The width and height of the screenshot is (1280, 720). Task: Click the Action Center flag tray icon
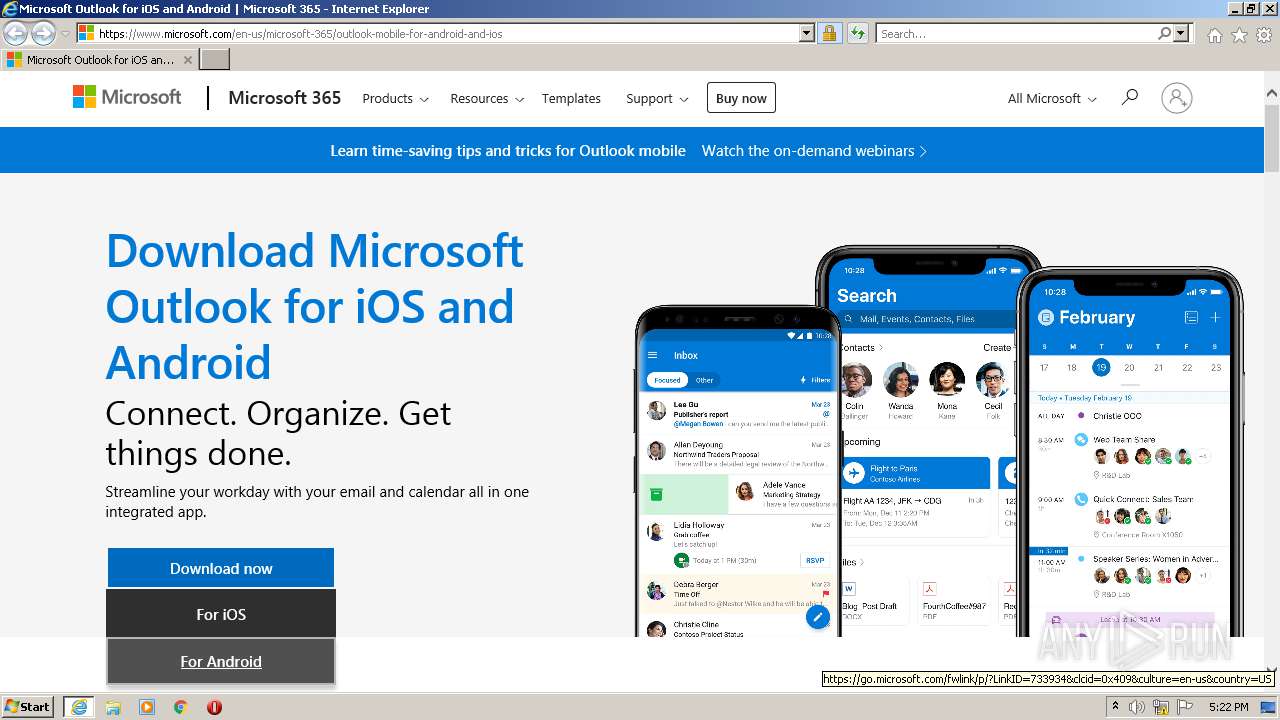(1185, 707)
